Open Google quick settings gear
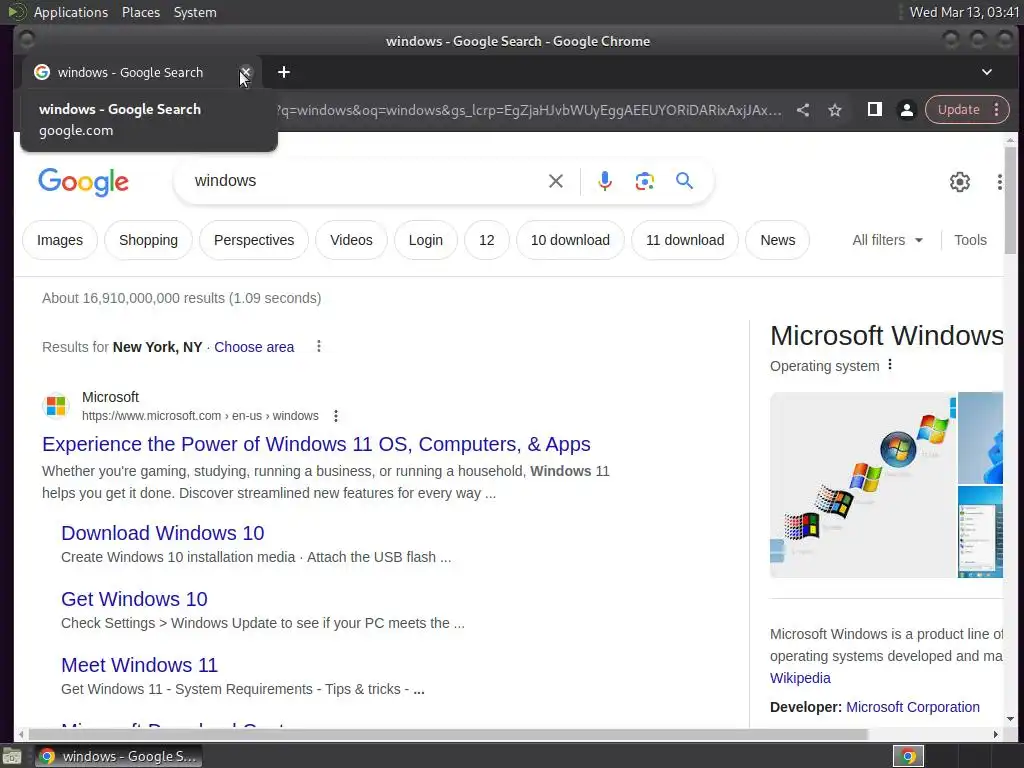Viewport: 1024px width, 768px height. pyautogui.click(x=959, y=182)
